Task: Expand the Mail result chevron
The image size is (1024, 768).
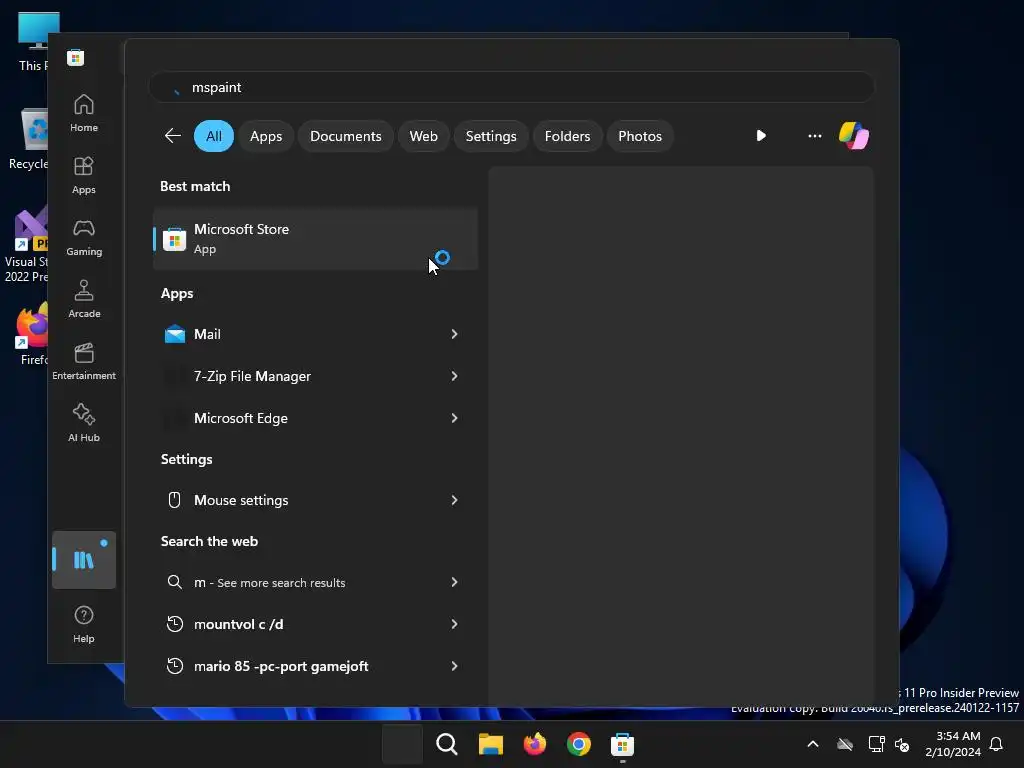Action: tap(455, 334)
